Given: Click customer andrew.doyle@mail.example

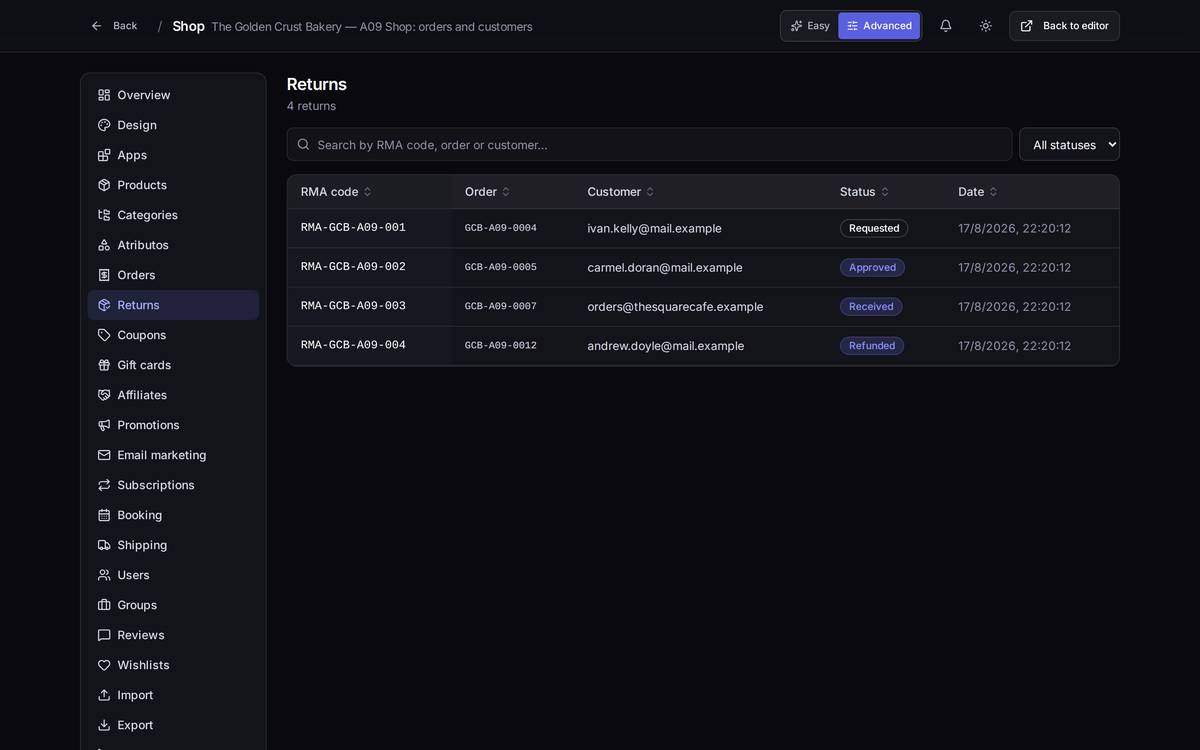Looking at the screenshot, I should 666,346.
